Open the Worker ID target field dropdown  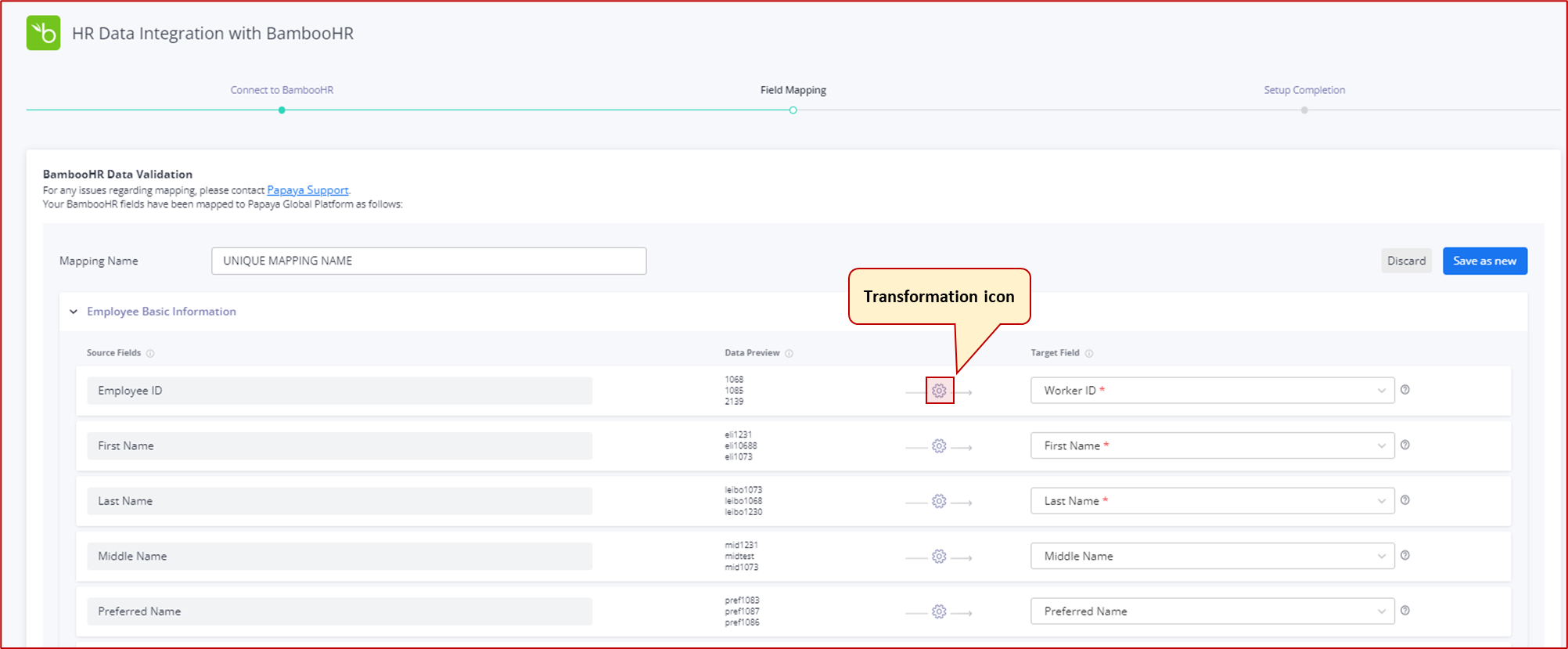tap(1212, 391)
